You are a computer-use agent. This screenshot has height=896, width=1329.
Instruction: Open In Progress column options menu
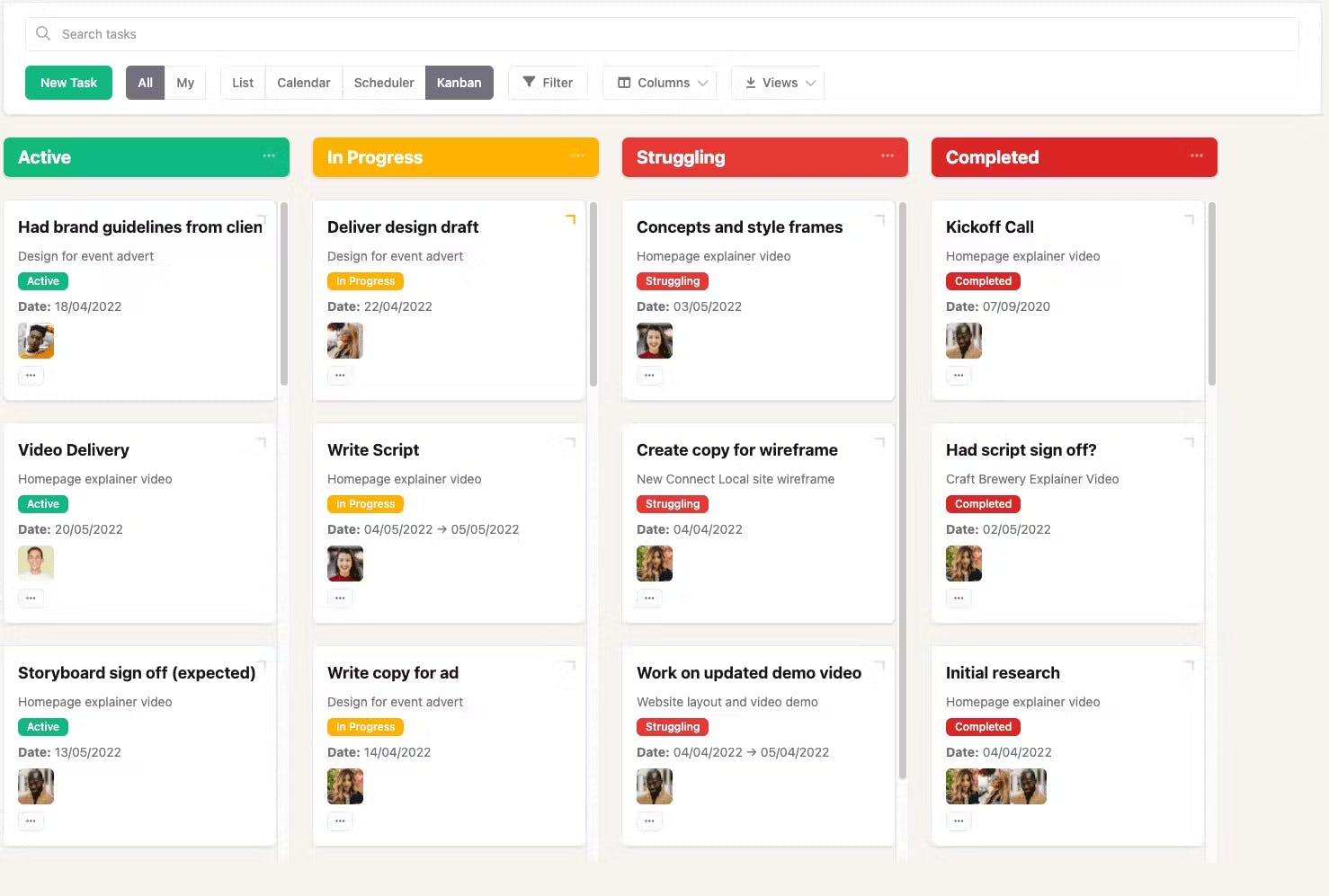578,156
